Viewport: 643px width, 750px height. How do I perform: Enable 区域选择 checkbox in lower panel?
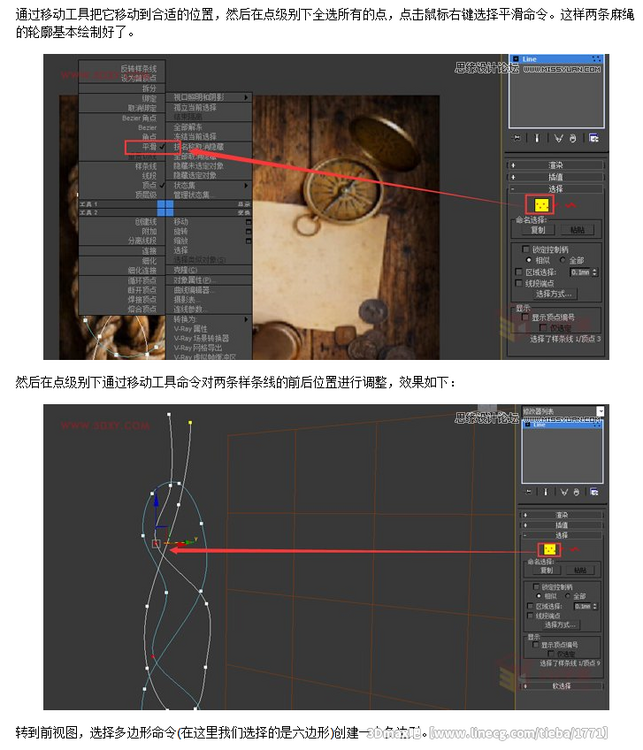[x=531, y=606]
